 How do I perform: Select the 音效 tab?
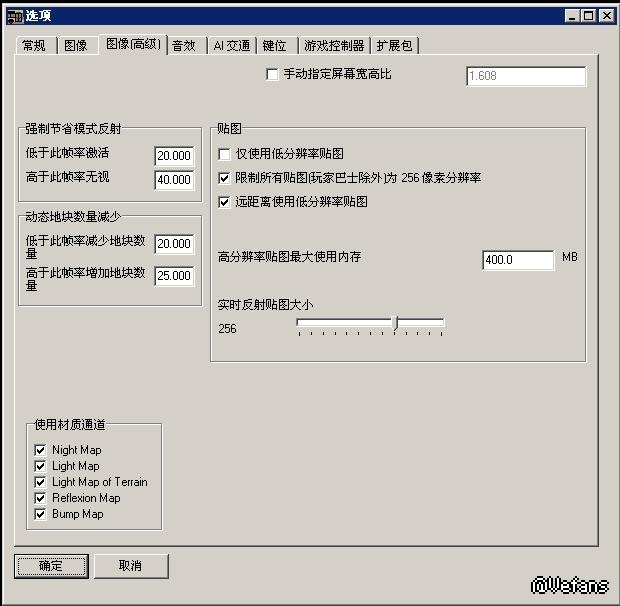point(186,45)
